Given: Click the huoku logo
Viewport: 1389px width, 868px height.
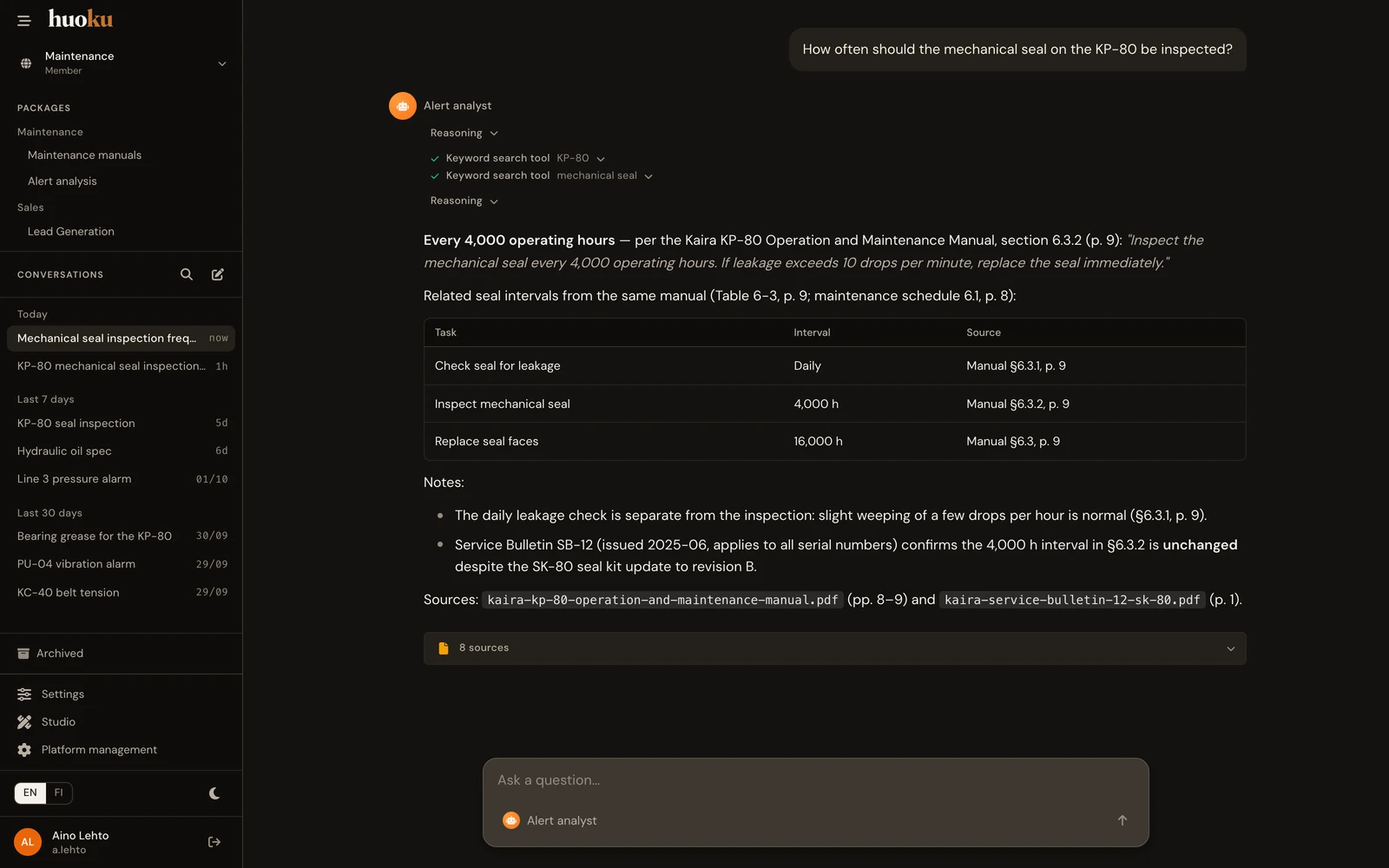Looking at the screenshot, I should point(81,19).
